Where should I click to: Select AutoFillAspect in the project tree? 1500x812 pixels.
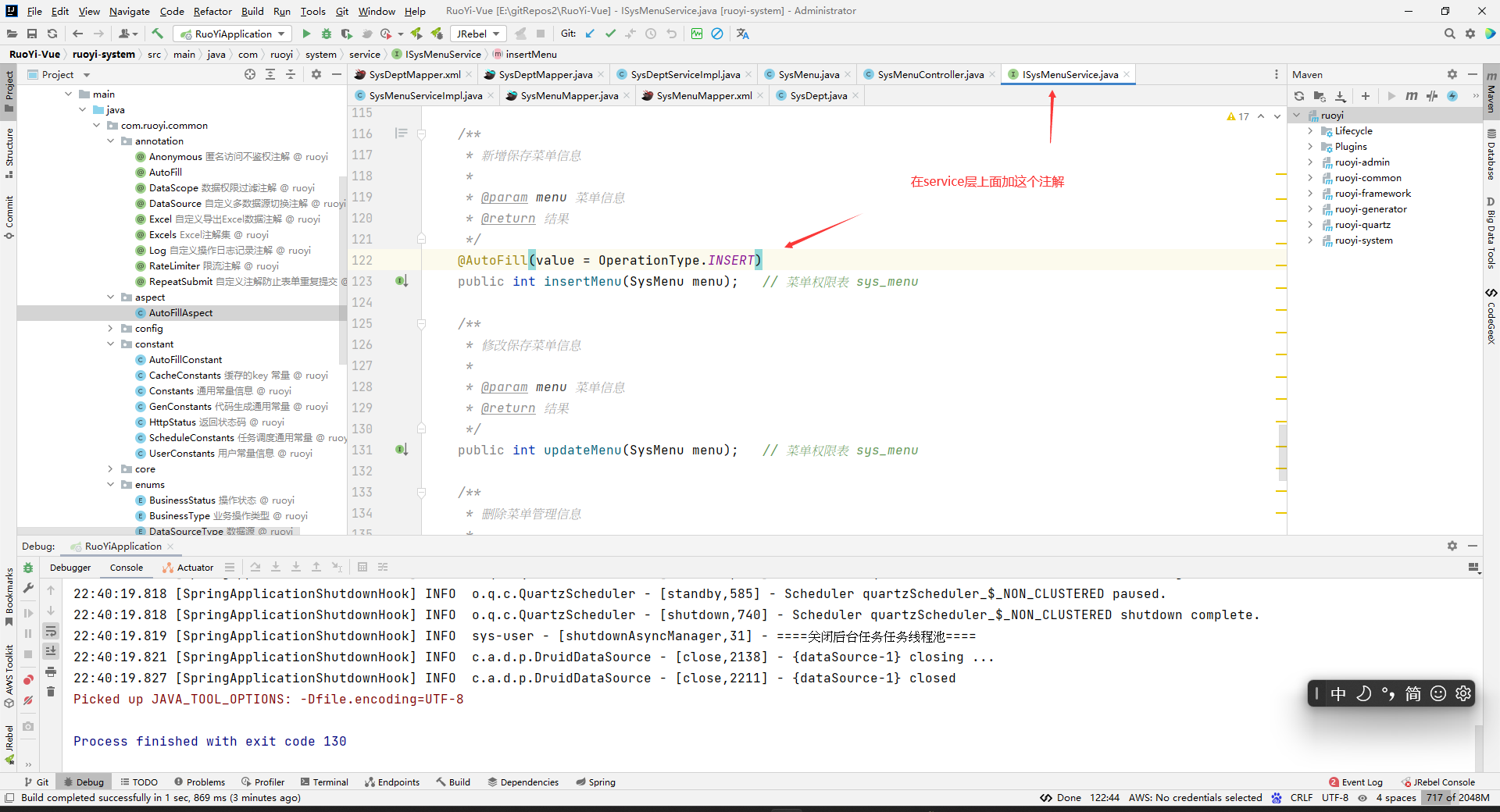click(180, 313)
